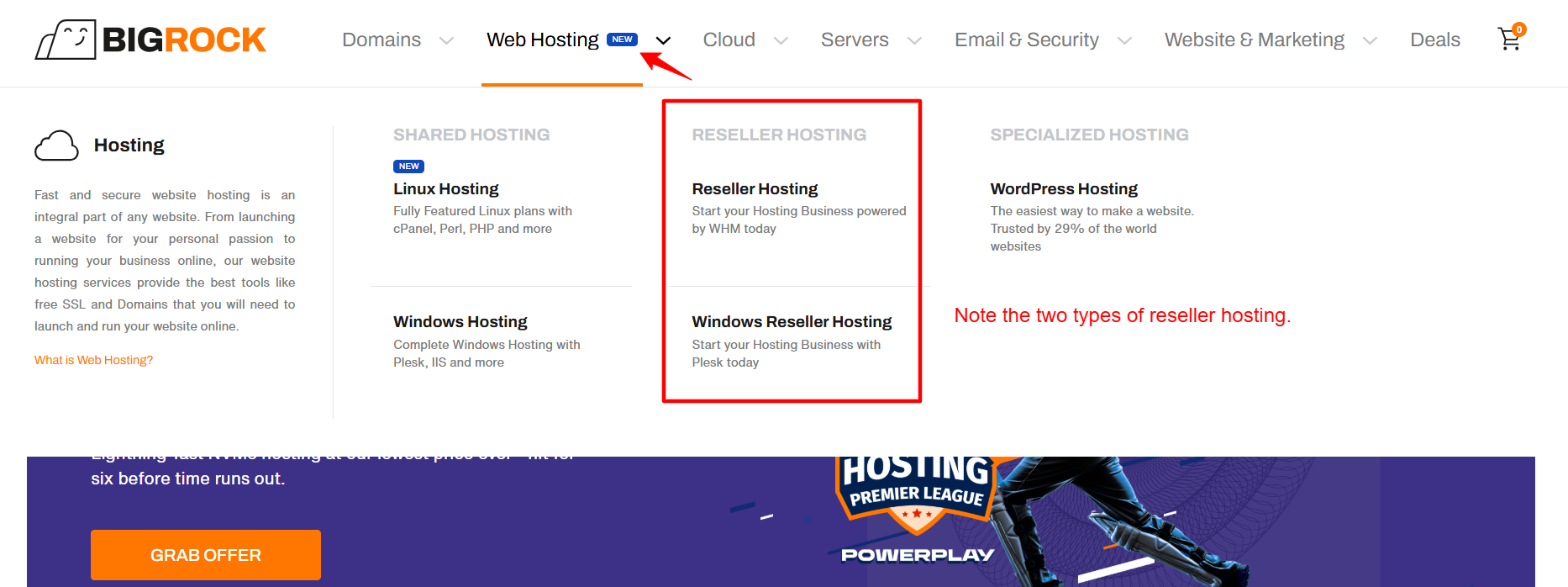Screen dimensions: 1568x587
Task: Expand the Servers dropdown chevron
Action: coord(914,40)
